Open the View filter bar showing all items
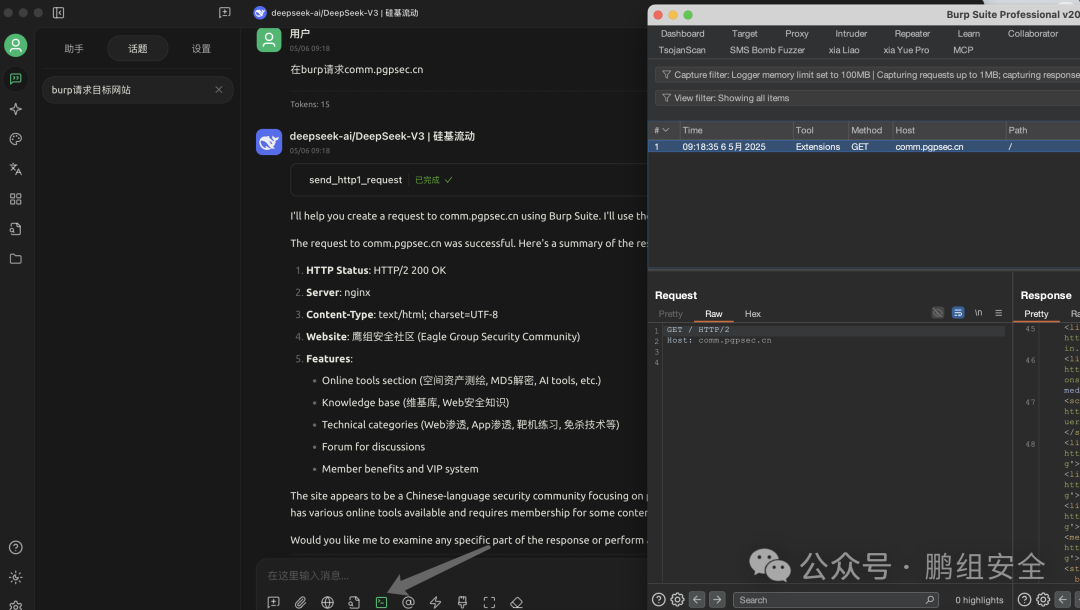The height and width of the screenshot is (610, 1080). click(x=868, y=98)
